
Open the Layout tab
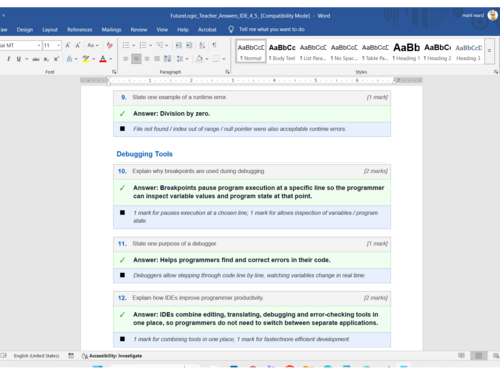(x=50, y=29)
